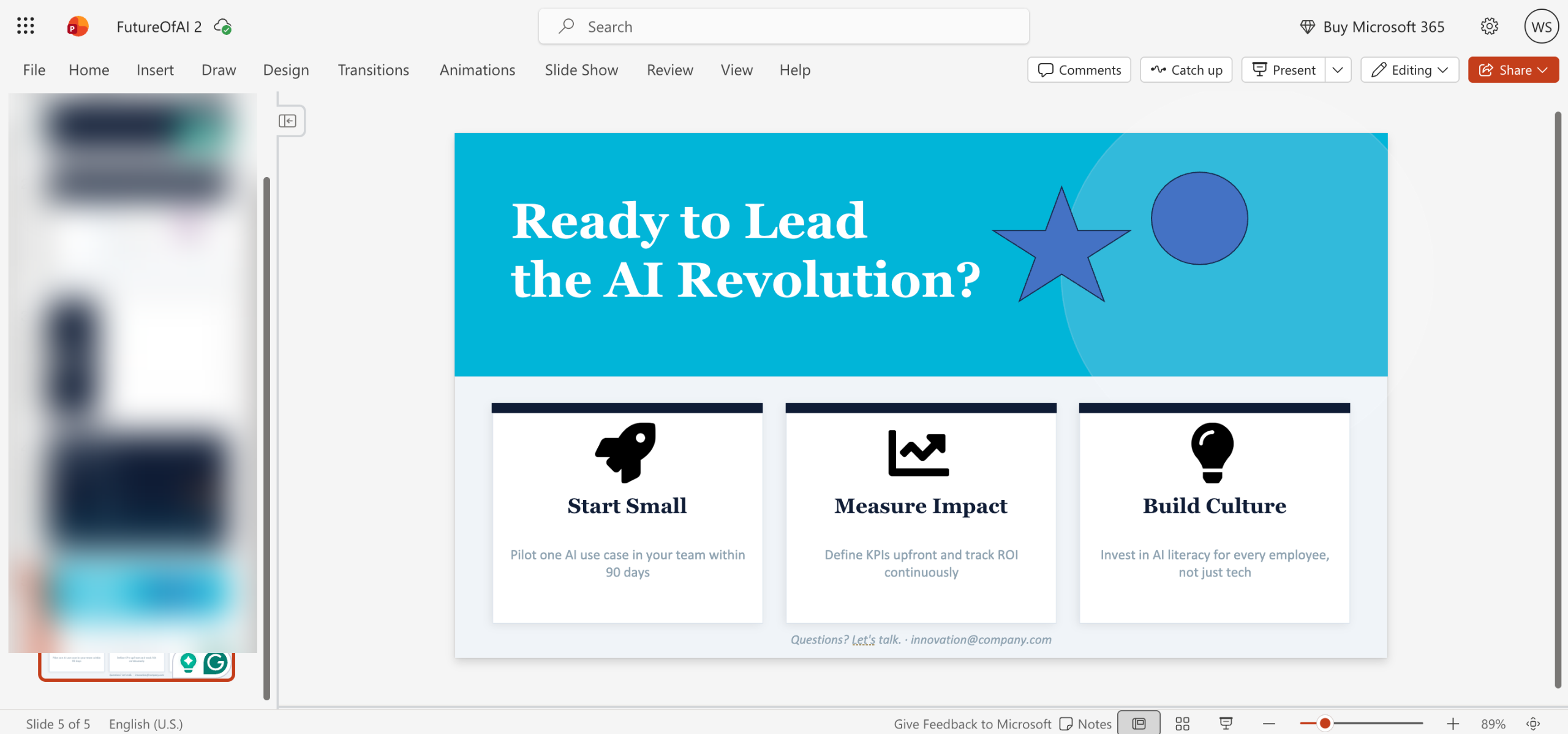
Task: Click the Grammarly icon on thumbnail
Action: [216, 663]
